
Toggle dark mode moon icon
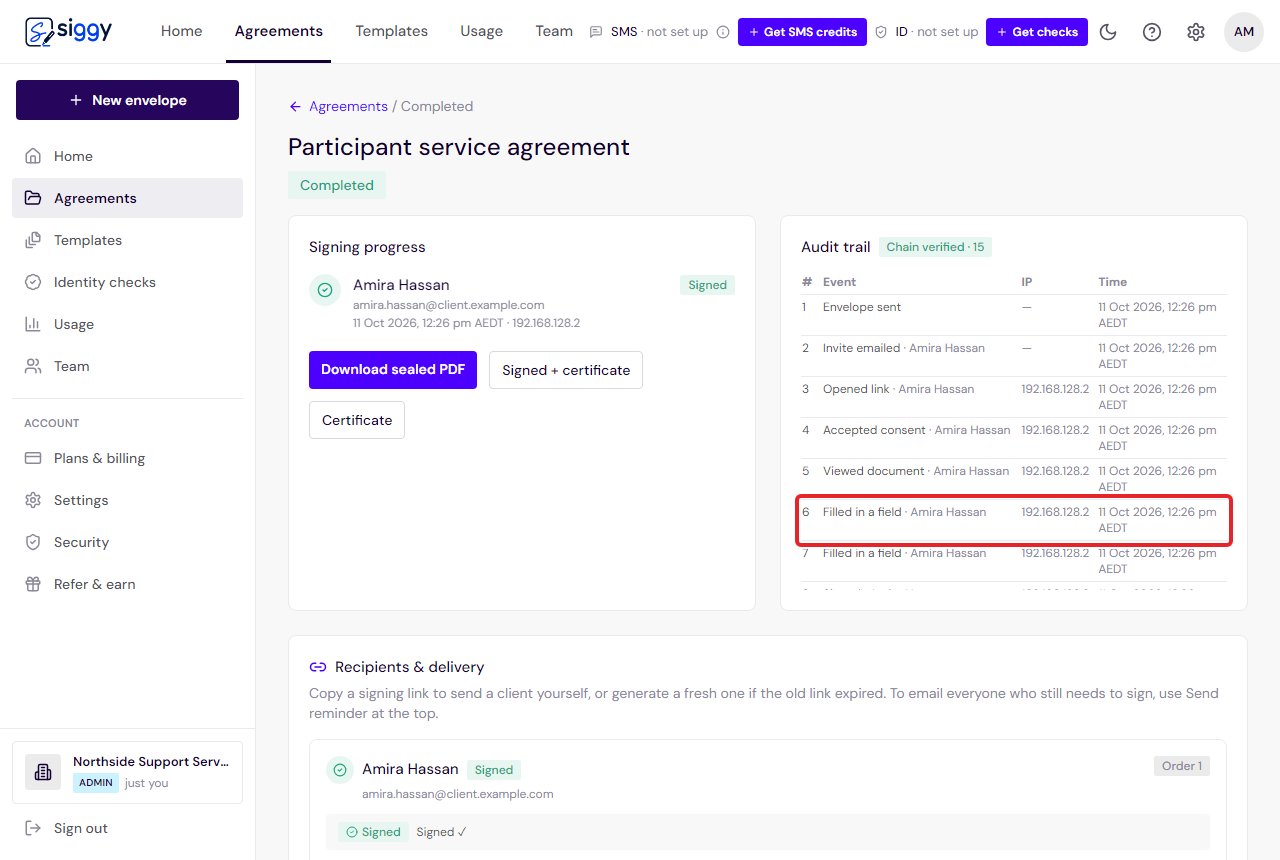(1108, 32)
